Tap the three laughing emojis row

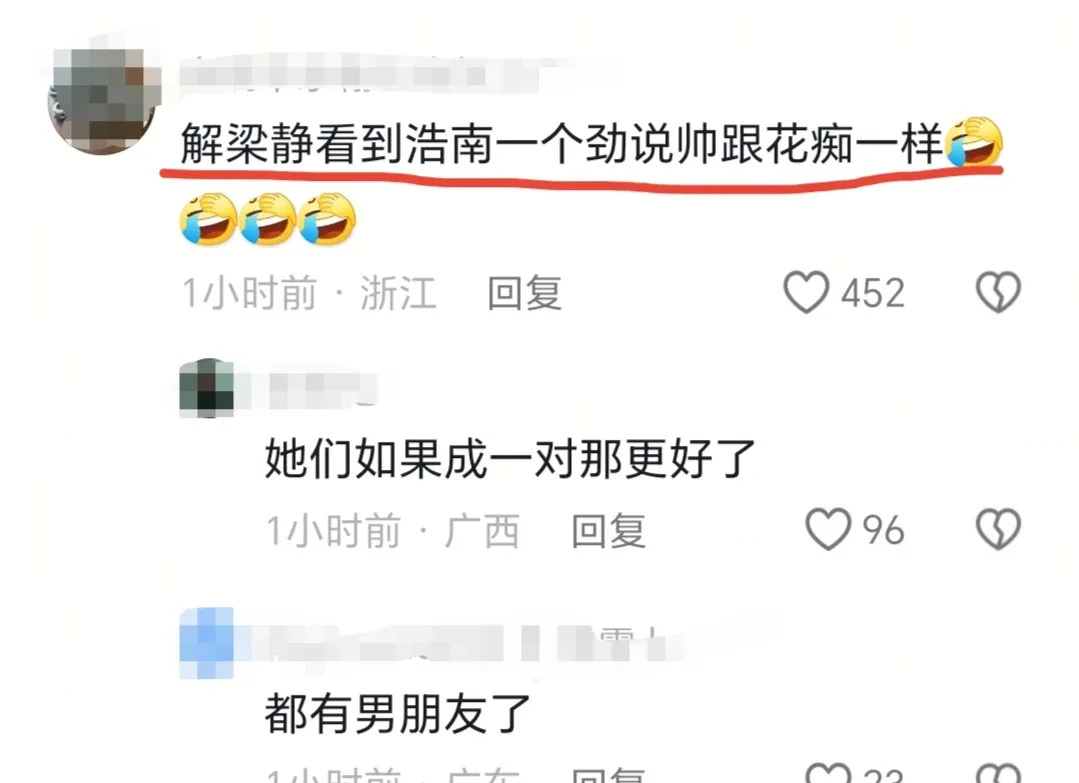(x=268, y=219)
